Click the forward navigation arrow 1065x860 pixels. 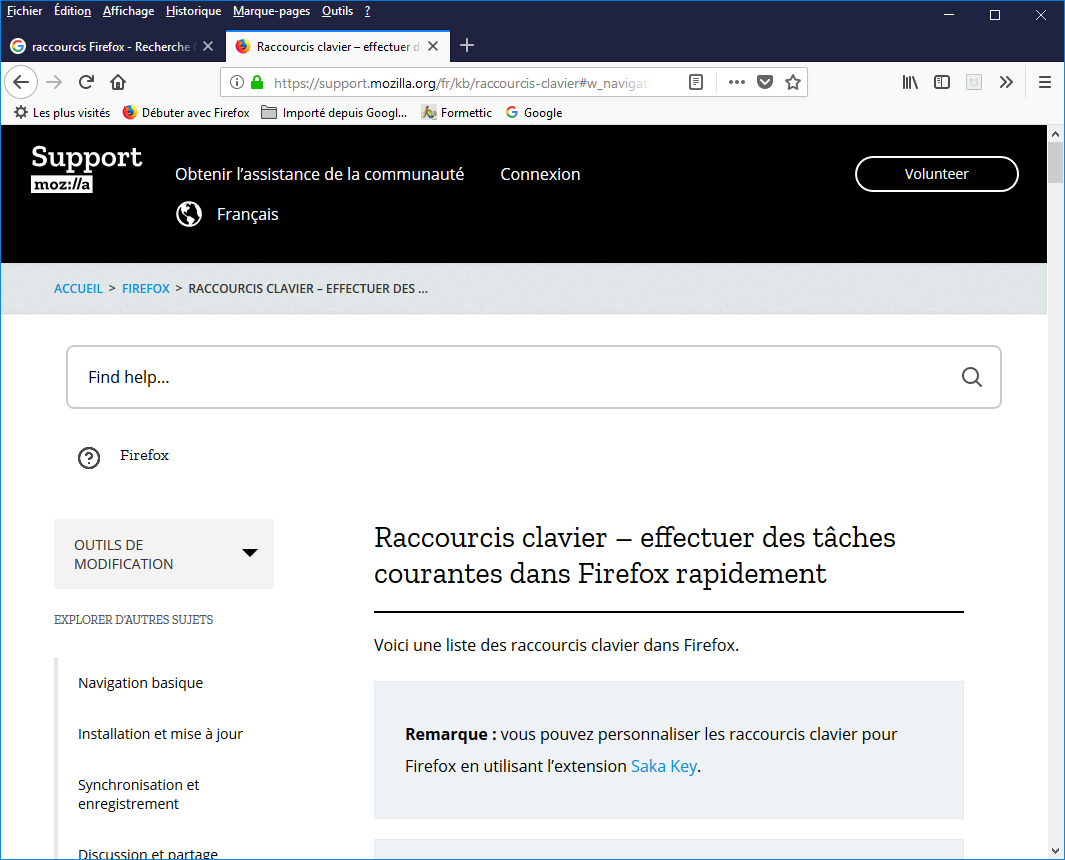coord(54,82)
